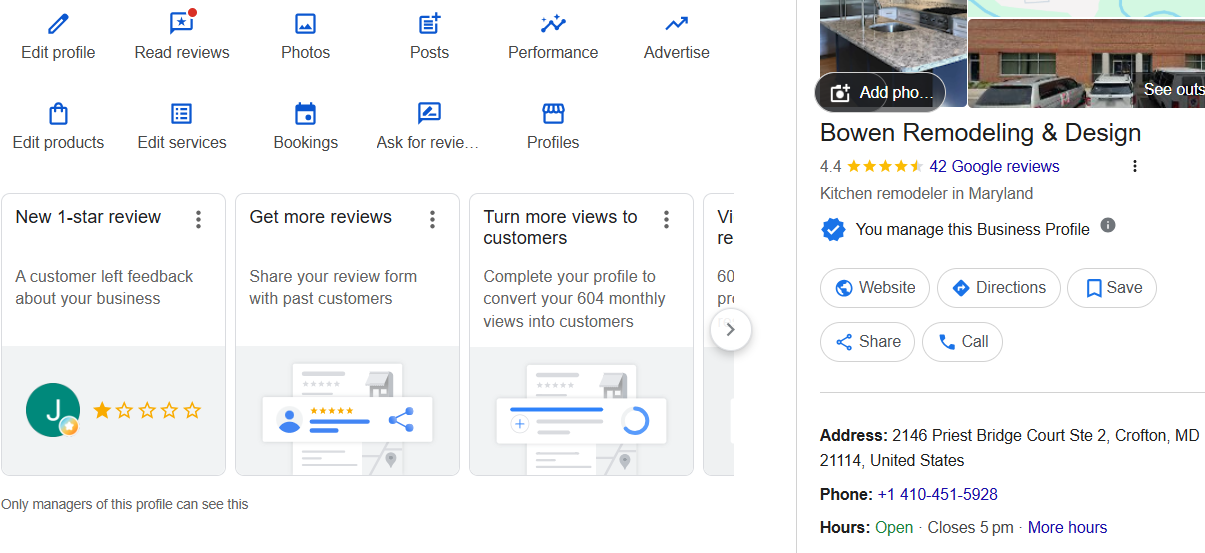
Task: Open the Advertise trending-arrow icon
Action: tap(677, 23)
